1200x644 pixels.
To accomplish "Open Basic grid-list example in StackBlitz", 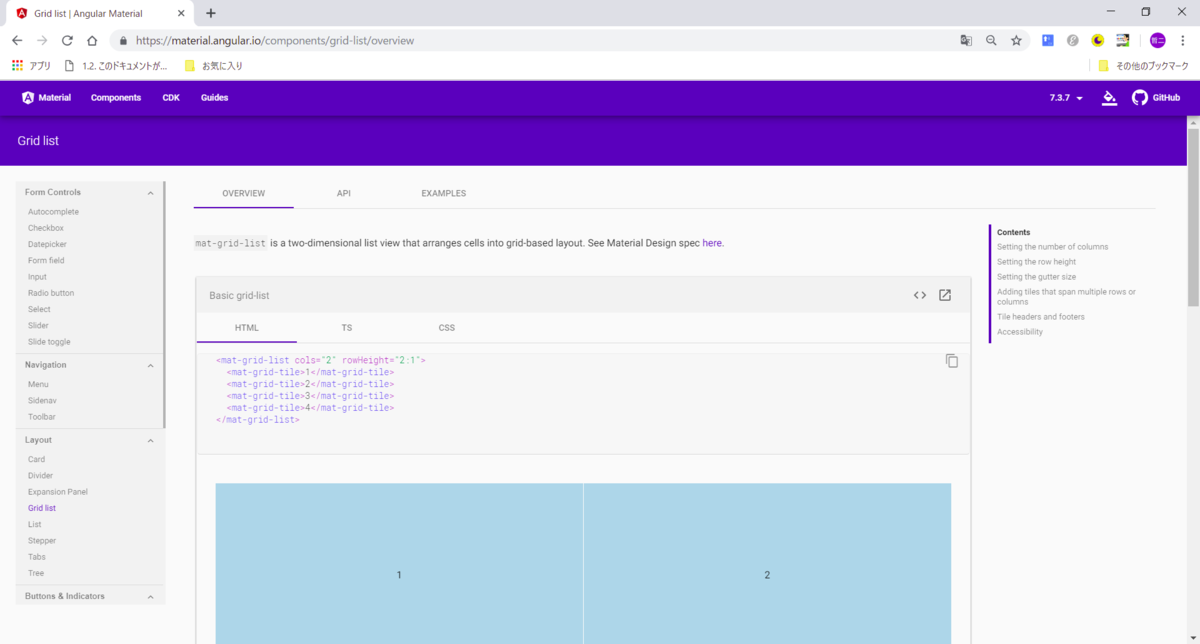I will (945, 295).
